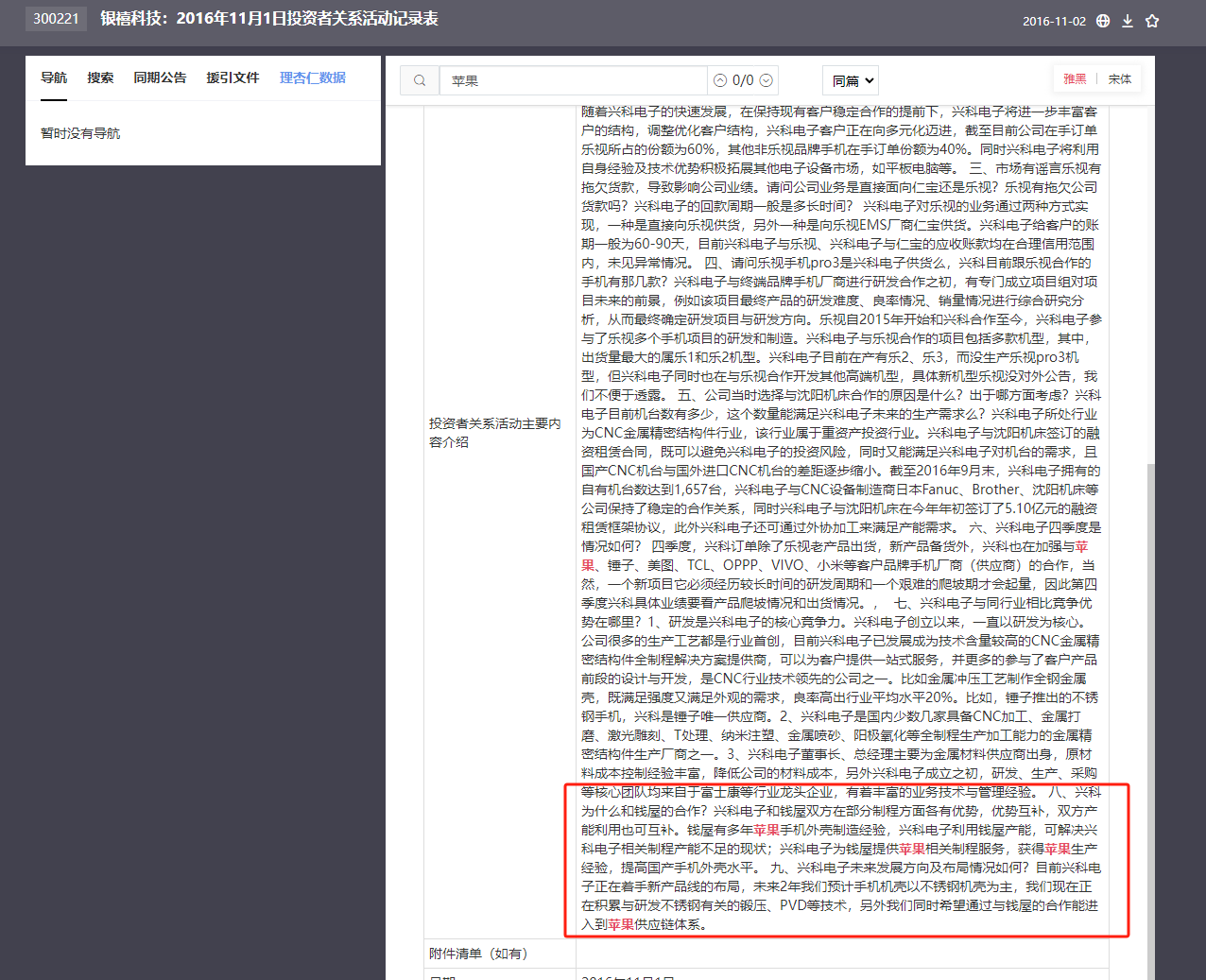
Task: Click the 银禧科技 document title
Action: pyautogui.click(x=269, y=19)
